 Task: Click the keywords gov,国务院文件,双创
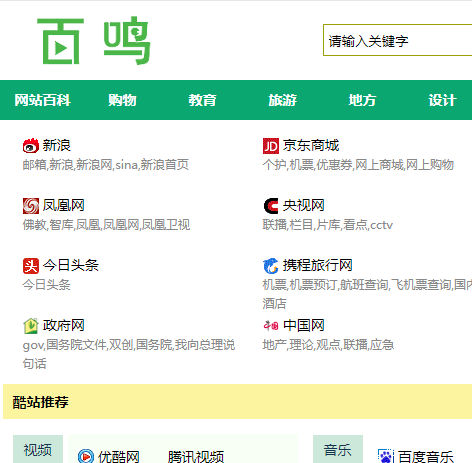[78, 345]
